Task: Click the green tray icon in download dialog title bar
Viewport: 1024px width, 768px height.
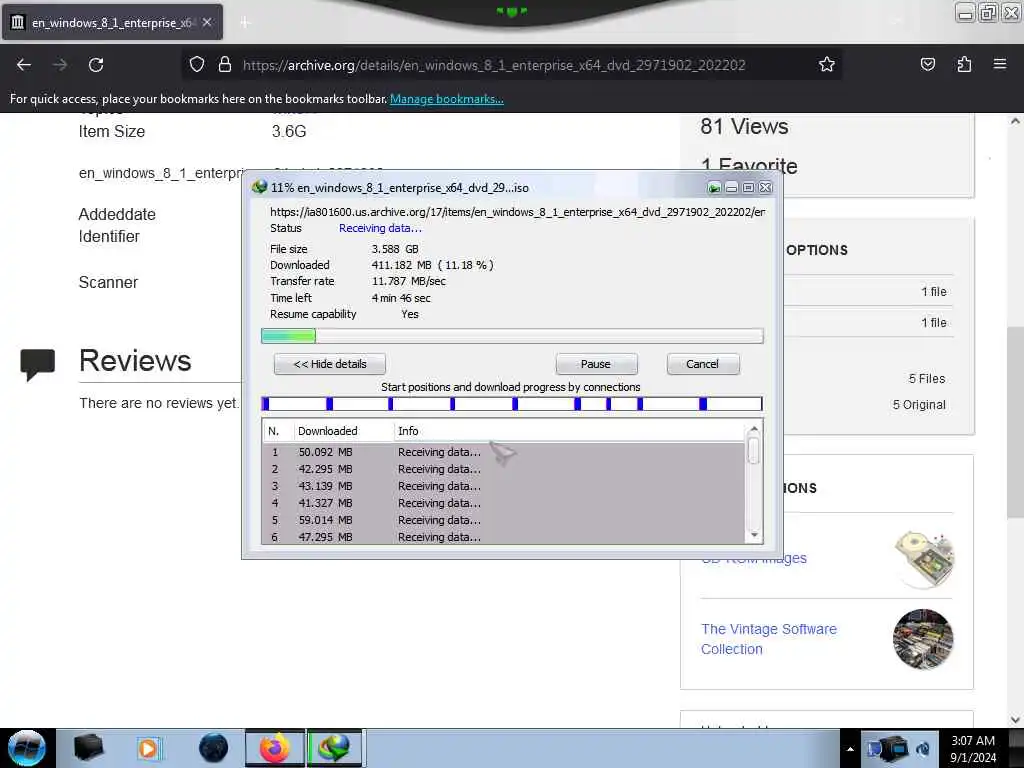Action: [714, 188]
